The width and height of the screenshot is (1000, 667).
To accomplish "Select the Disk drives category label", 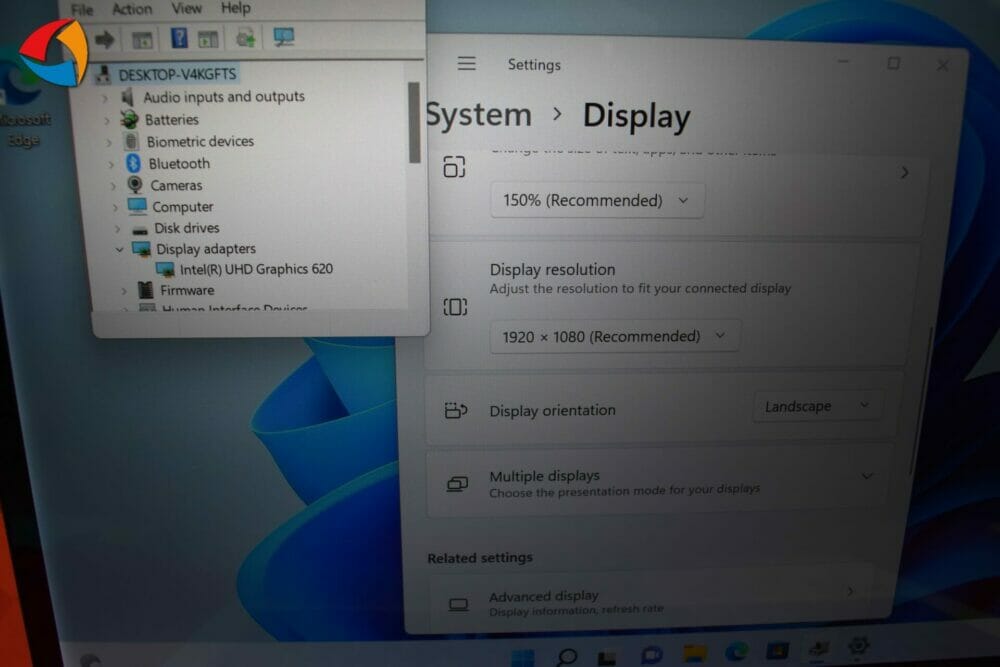I will click(186, 228).
